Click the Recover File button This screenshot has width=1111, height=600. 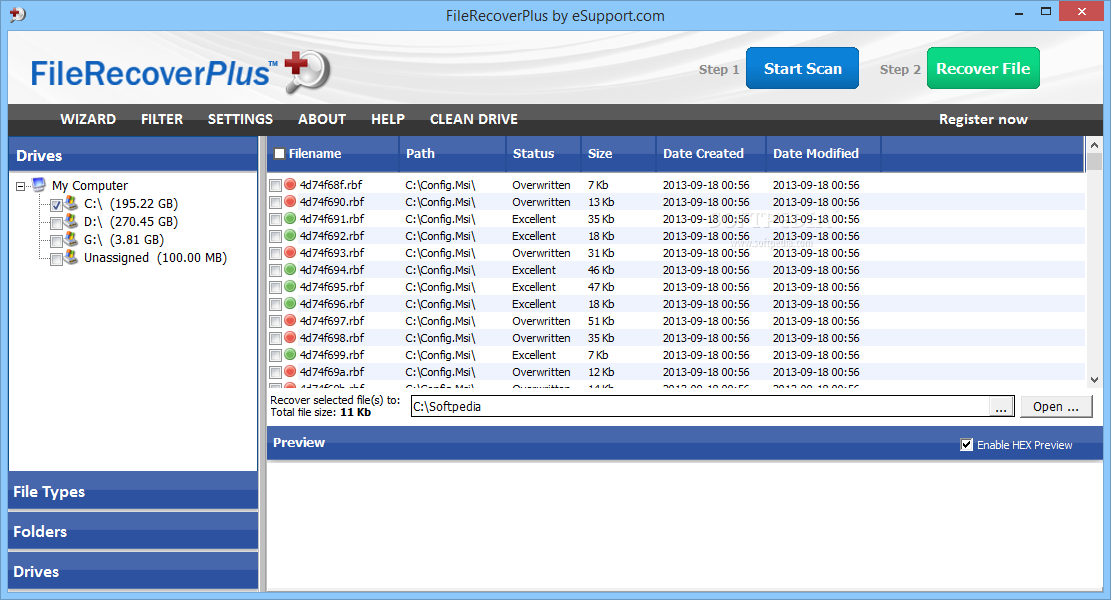click(x=983, y=68)
